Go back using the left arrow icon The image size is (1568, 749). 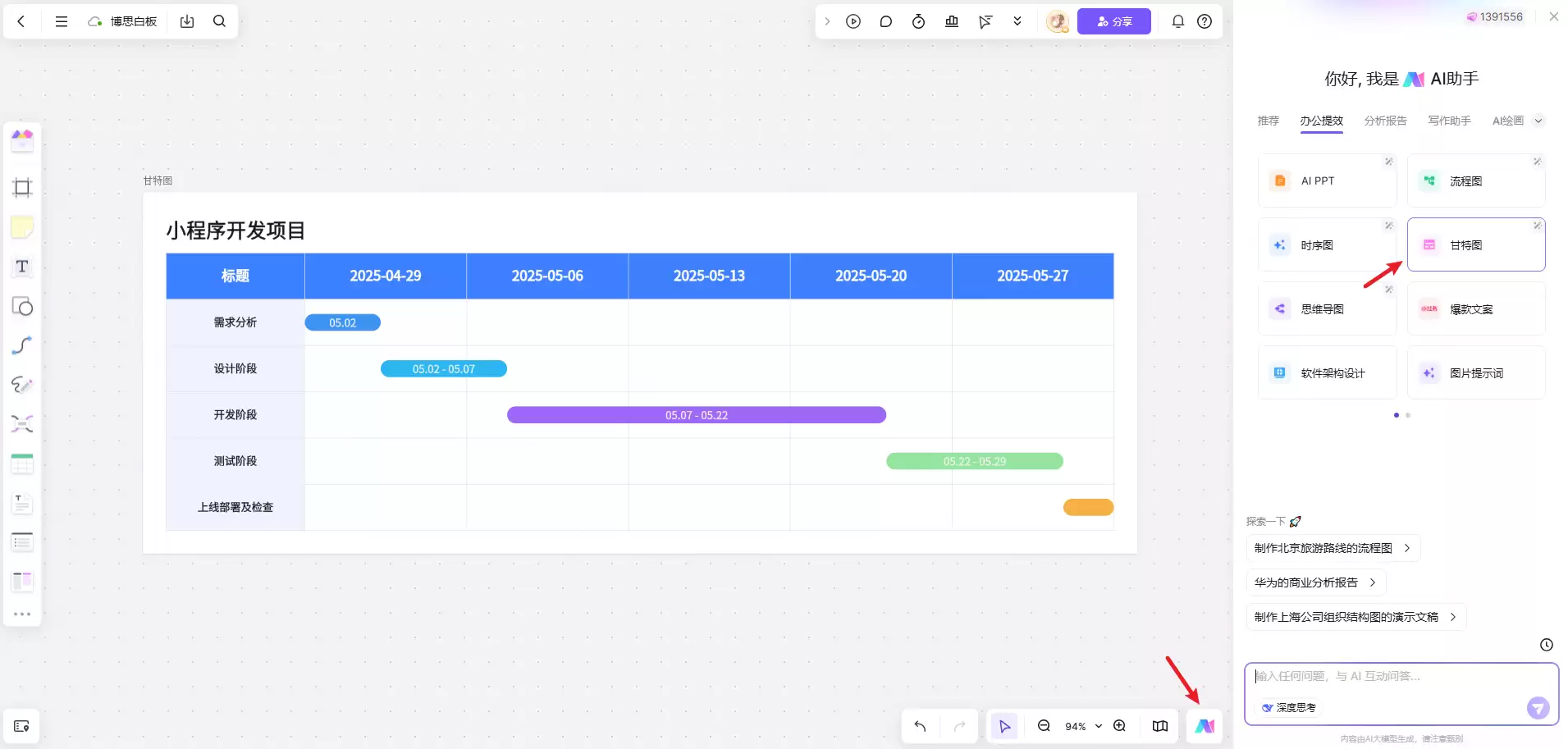(21, 21)
